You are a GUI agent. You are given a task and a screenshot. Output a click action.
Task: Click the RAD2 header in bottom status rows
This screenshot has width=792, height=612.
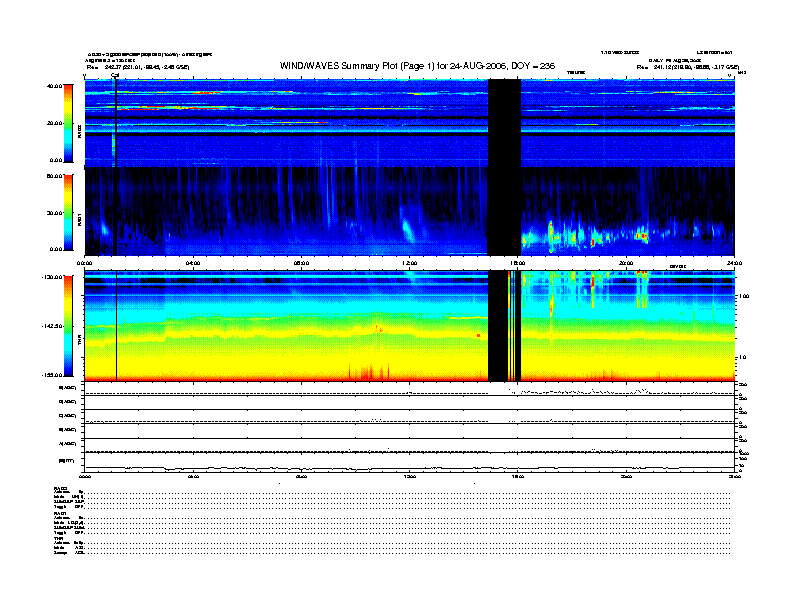tap(61, 488)
